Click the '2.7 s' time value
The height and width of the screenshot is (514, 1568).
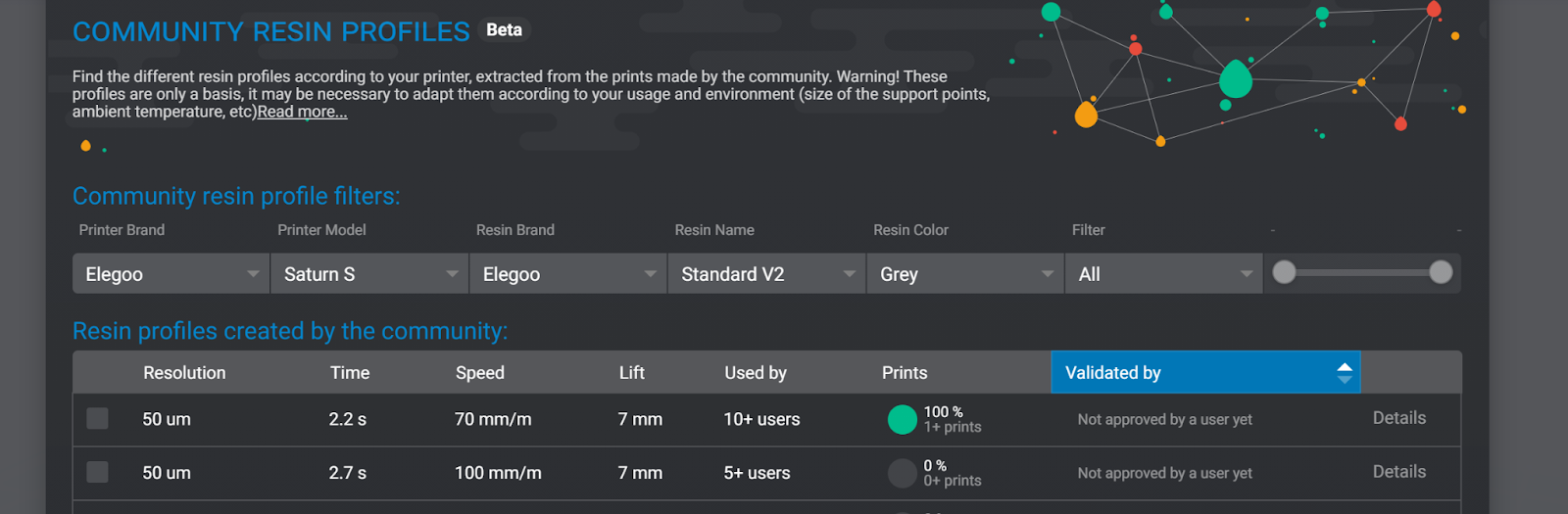coord(347,473)
